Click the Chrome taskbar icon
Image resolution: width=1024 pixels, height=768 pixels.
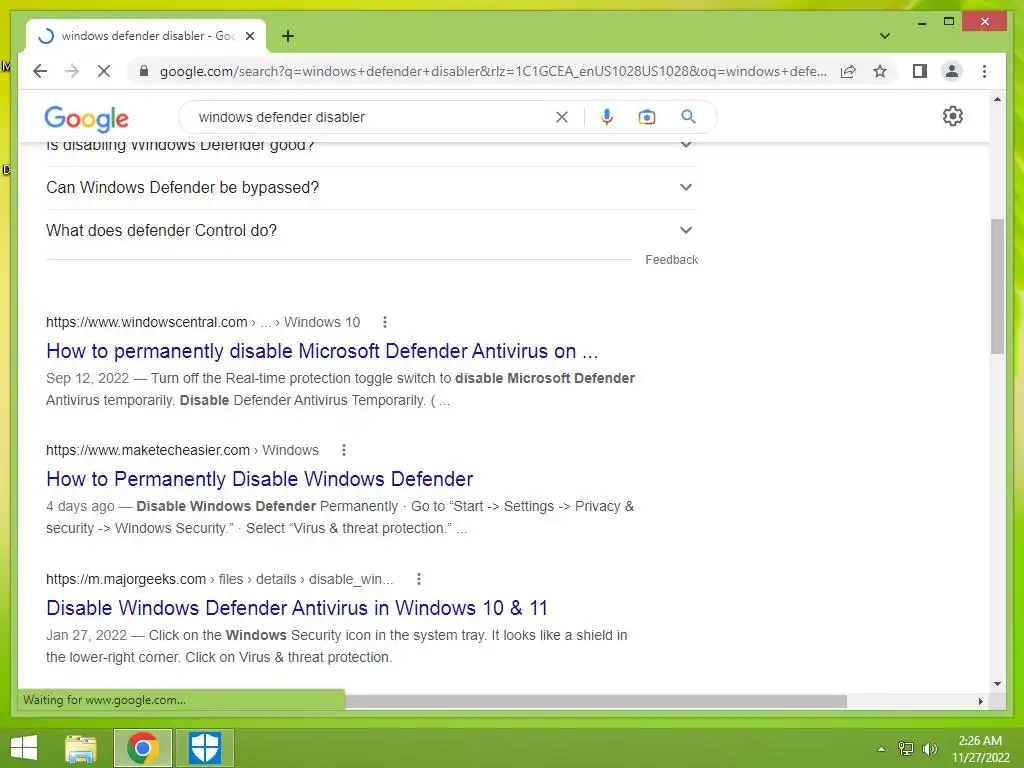[x=143, y=748]
